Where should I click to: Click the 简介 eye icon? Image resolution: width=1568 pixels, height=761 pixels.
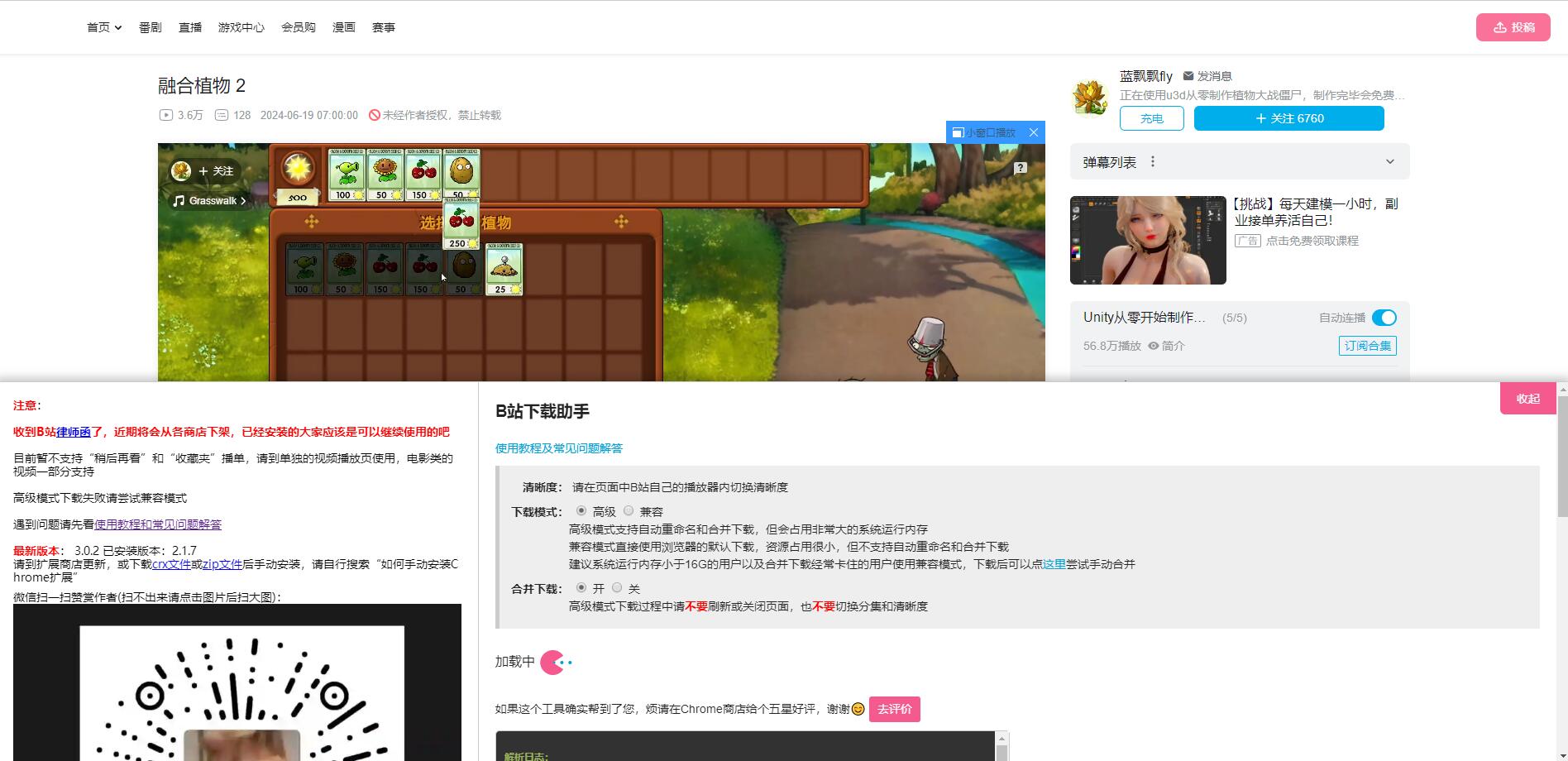tap(1154, 346)
